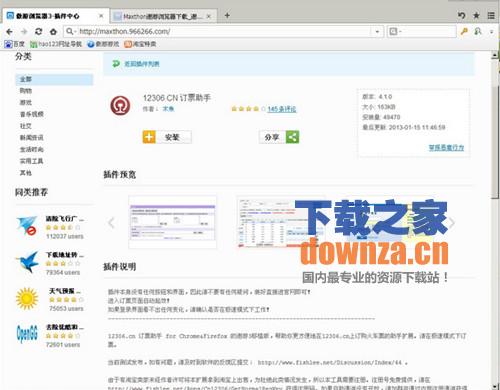
Task: Click the scrollbar down arrow at bottom
Action: pyautogui.click(x=495, y=386)
